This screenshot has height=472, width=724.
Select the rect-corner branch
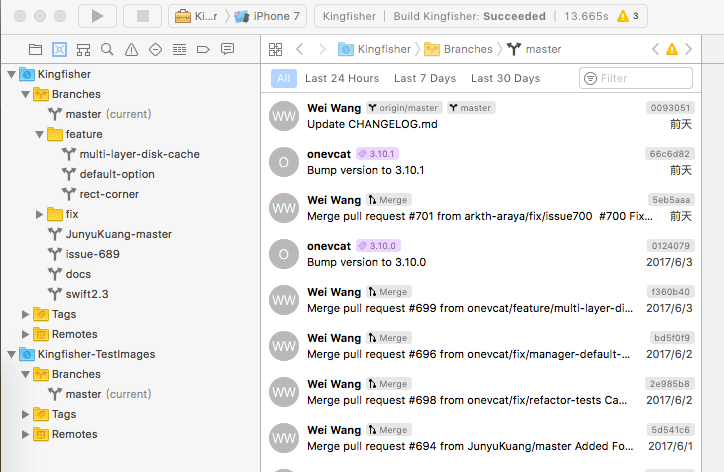100,194
